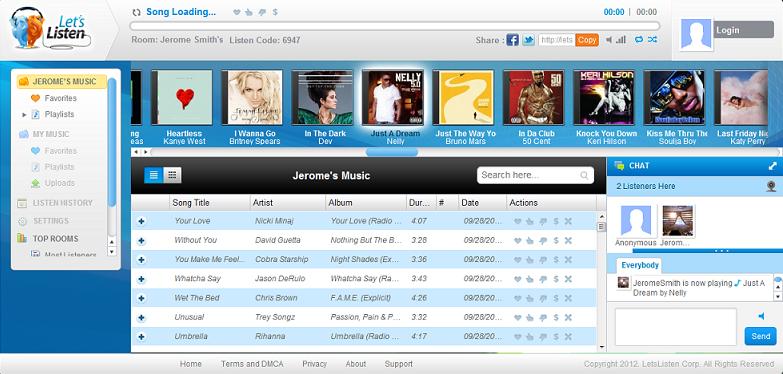
Task: Select the Everybody chat tab
Action: (x=640, y=265)
